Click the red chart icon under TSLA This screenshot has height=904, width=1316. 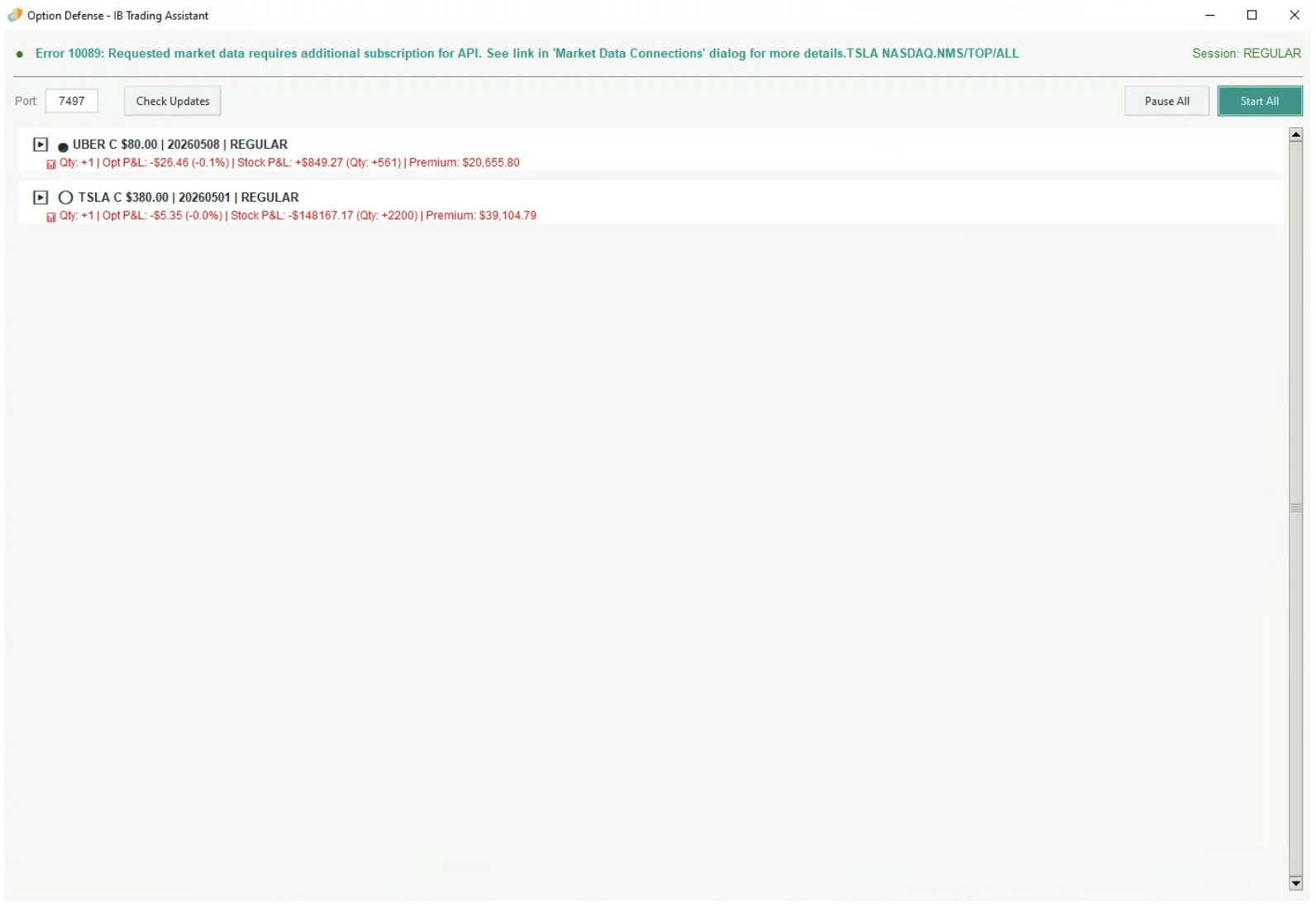point(51,217)
